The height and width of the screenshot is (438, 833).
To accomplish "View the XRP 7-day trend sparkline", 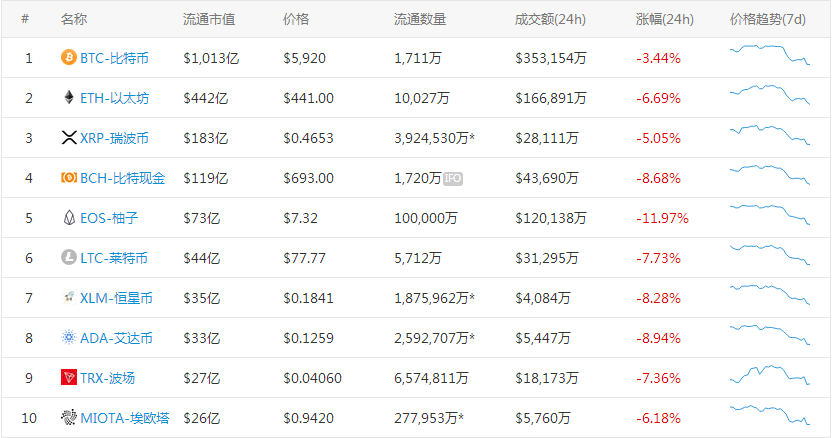I will point(770,134).
